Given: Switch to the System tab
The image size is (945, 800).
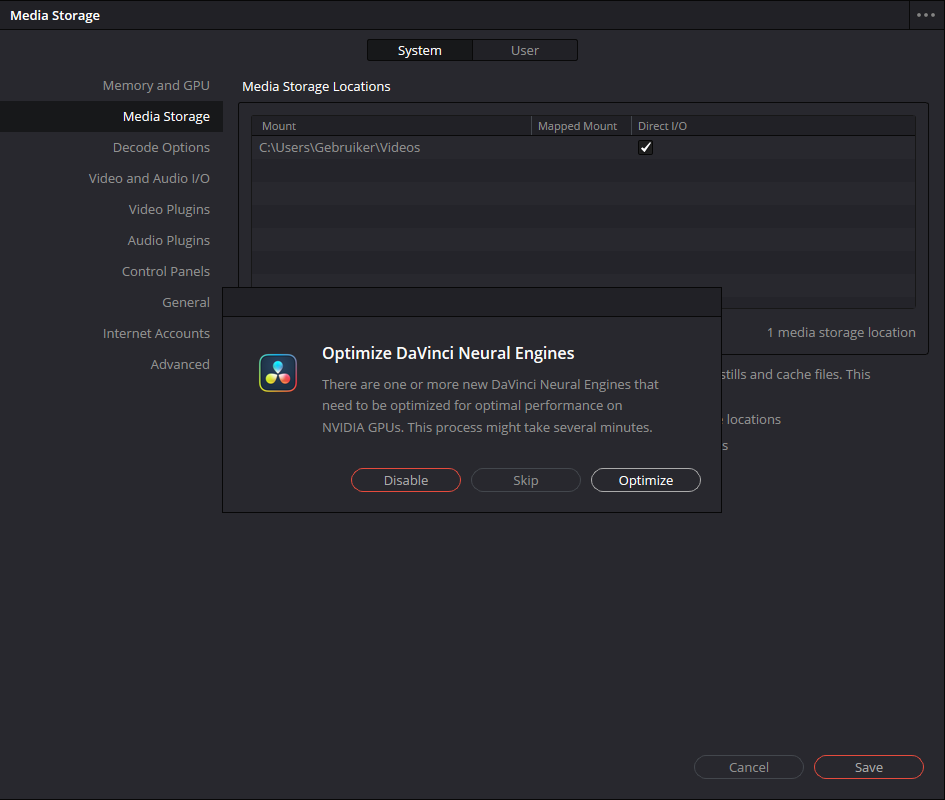Looking at the screenshot, I should tap(419, 51).
